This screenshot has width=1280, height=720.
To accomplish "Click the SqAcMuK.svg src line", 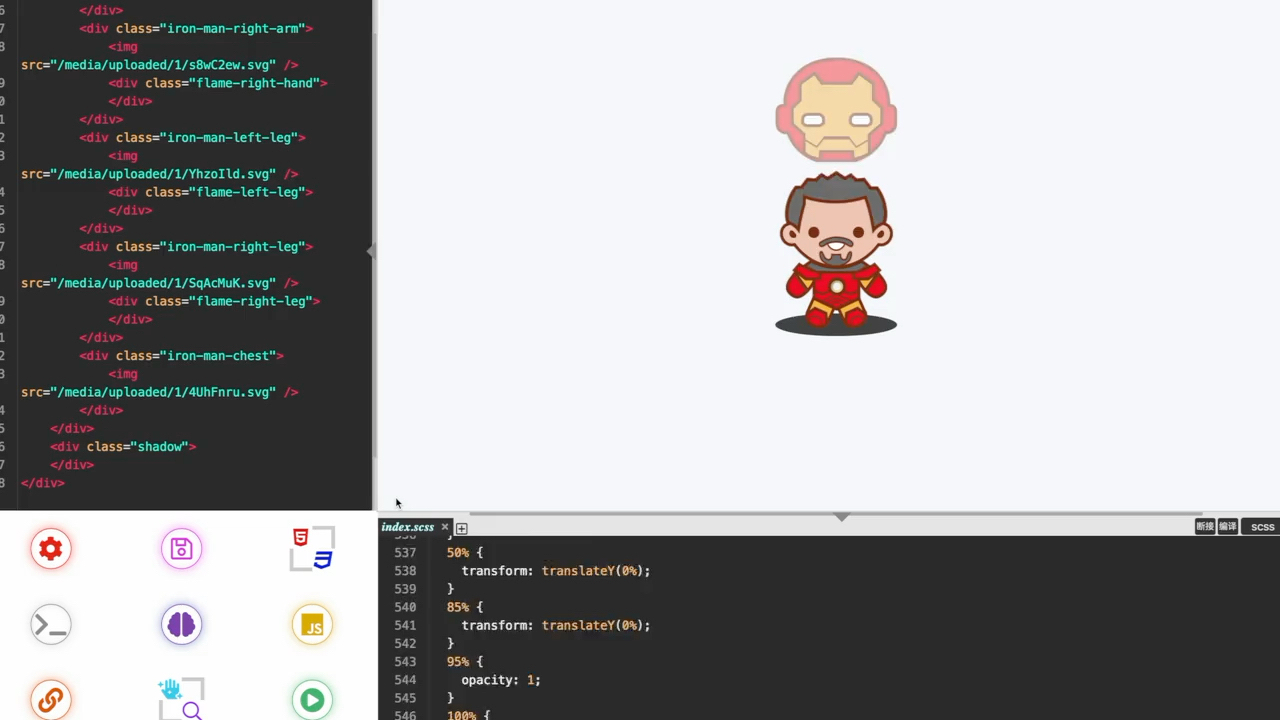I will (160, 283).
